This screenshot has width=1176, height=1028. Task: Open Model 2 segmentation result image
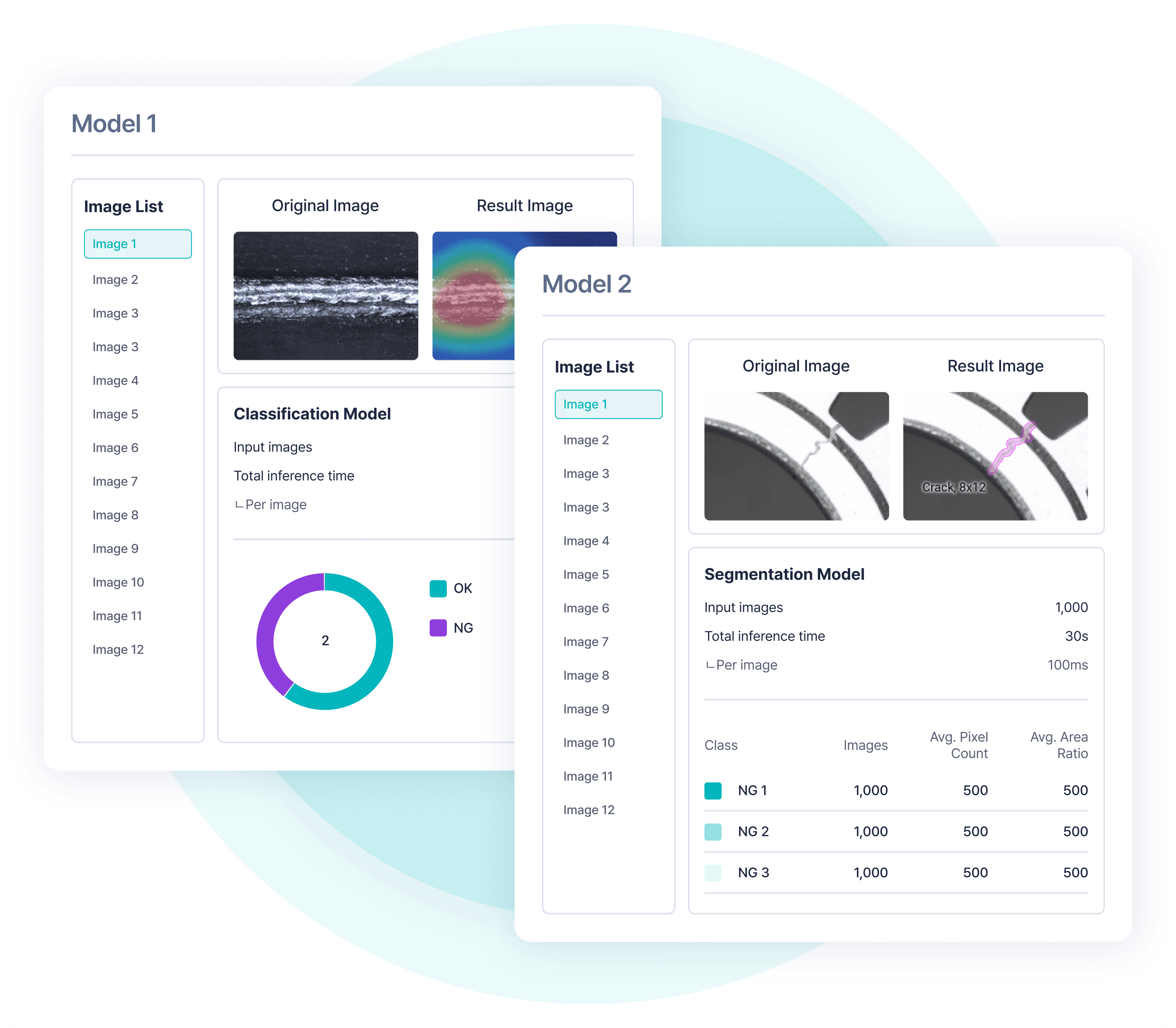[x=995, y=456]
